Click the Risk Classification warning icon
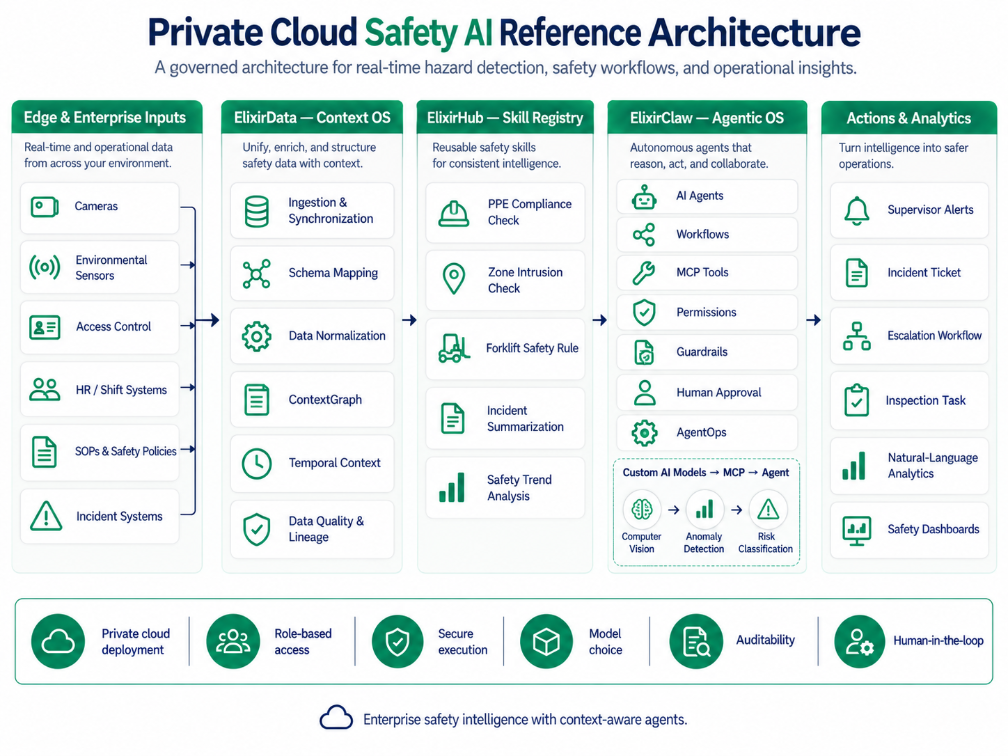The image size is (1008, 756). [x=768, y=510]
